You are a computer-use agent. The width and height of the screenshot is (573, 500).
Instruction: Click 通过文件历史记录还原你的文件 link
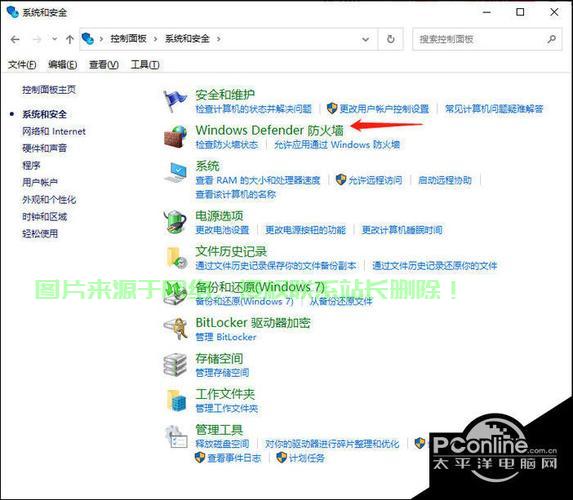pos(435,266)
